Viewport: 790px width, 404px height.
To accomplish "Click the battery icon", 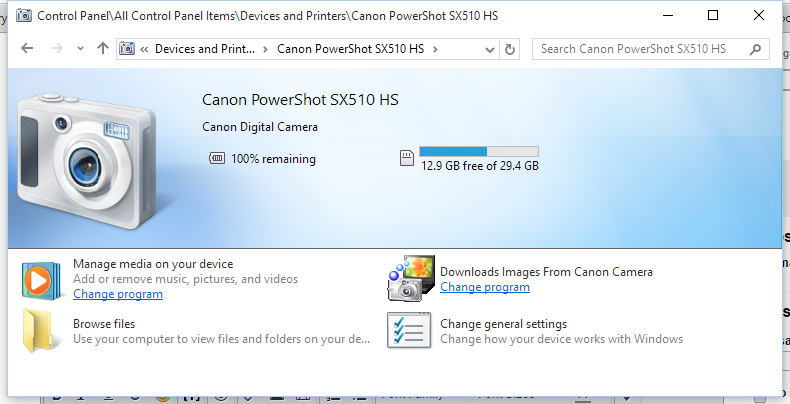I will [217, 159].
